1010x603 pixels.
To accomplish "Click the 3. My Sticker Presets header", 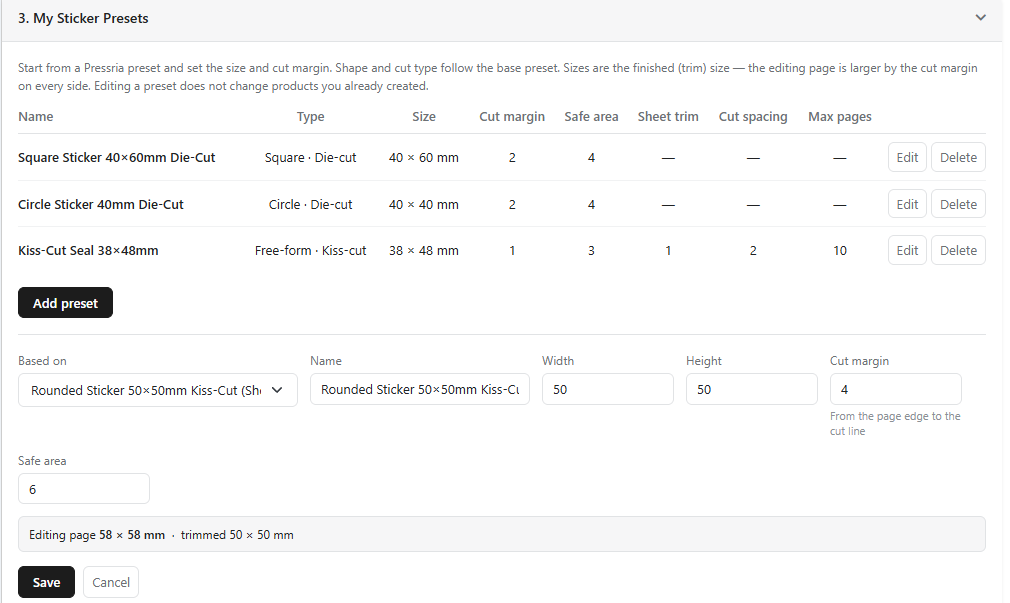I will click(x=83, y=18).
